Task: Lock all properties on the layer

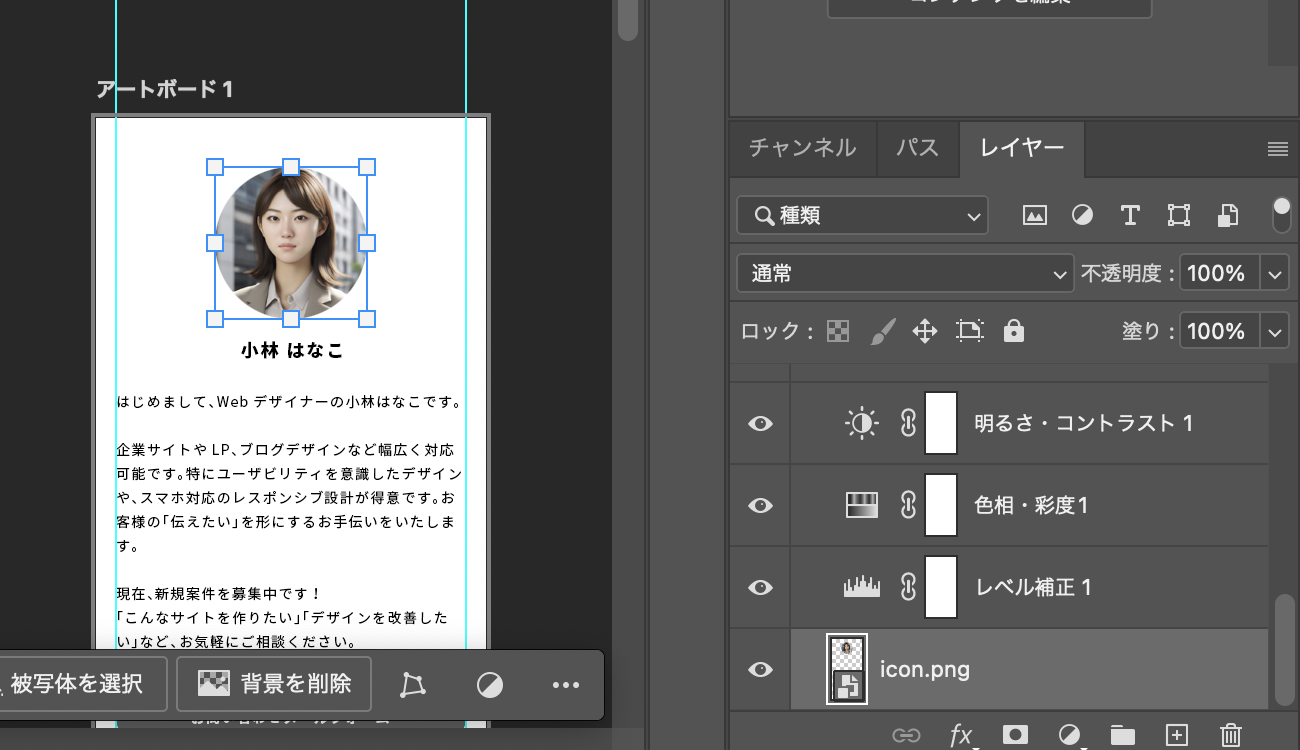Action: click(x=1014, y=330)
